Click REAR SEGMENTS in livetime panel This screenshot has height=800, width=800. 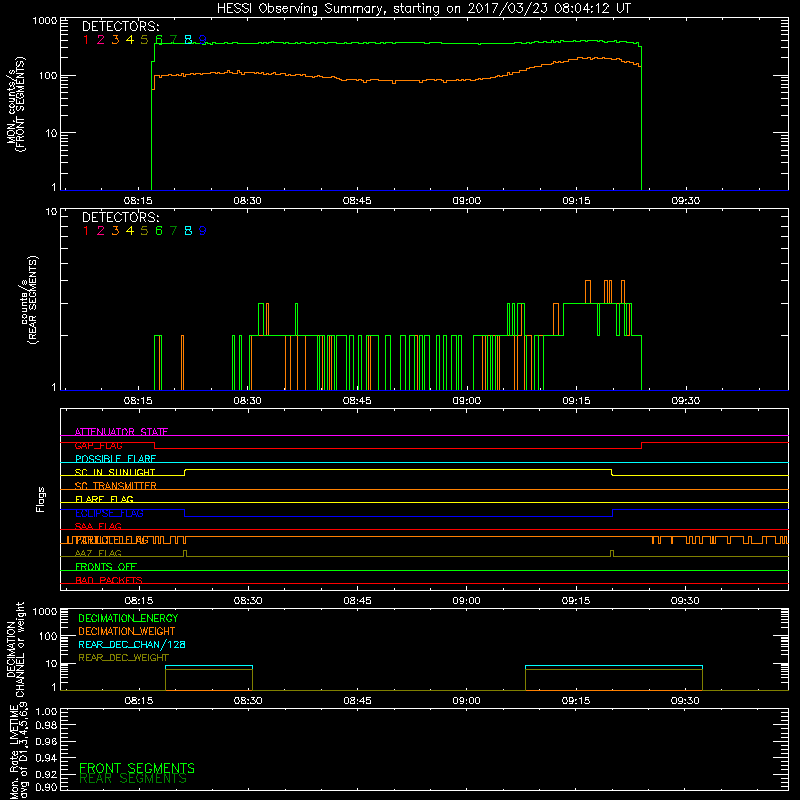[x=133, y=779]
